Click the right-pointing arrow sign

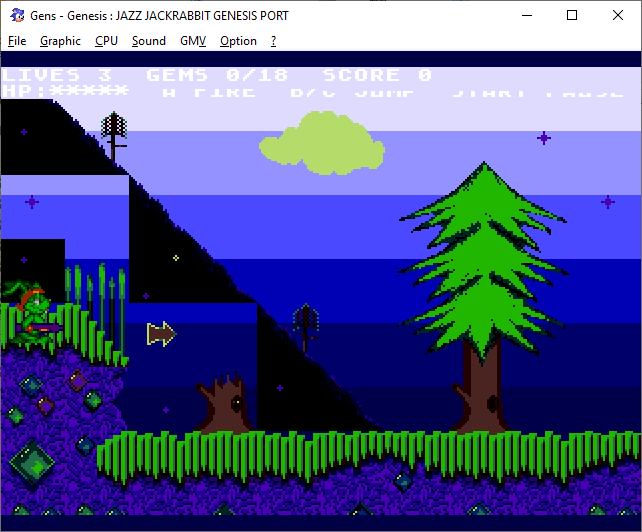pos(161,334)
